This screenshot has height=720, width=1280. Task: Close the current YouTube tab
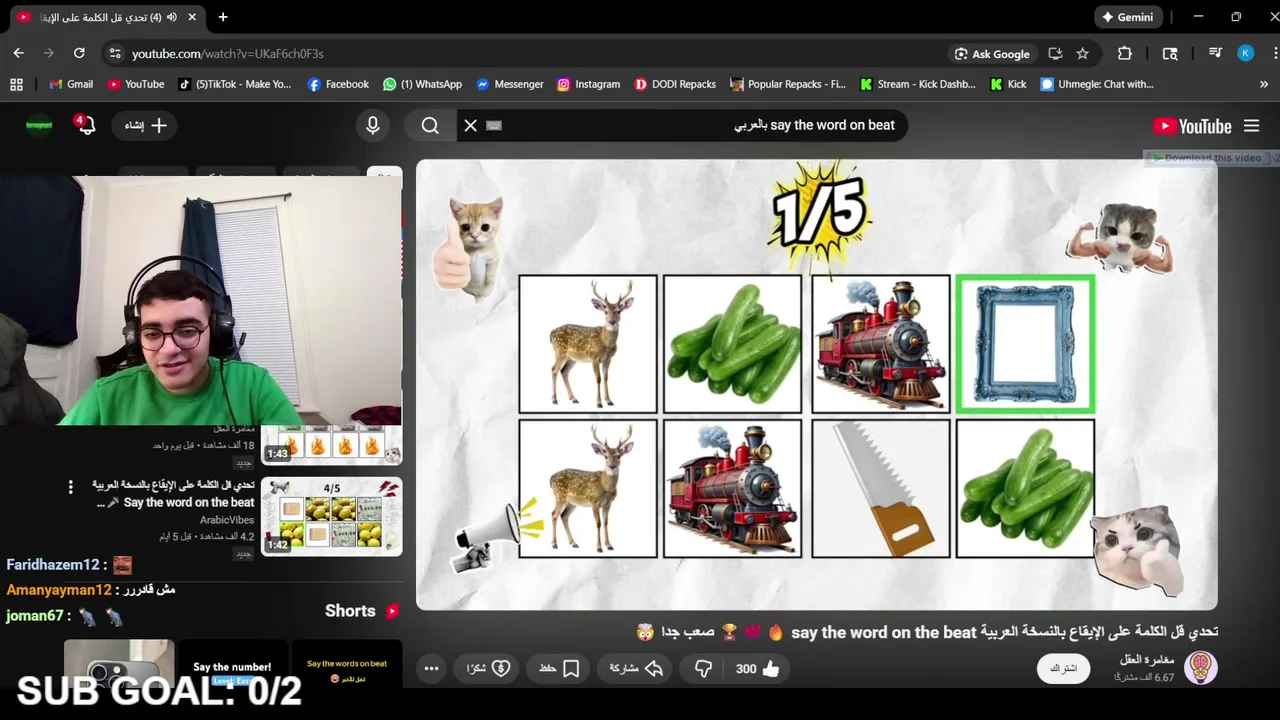[x=192, y=17]
